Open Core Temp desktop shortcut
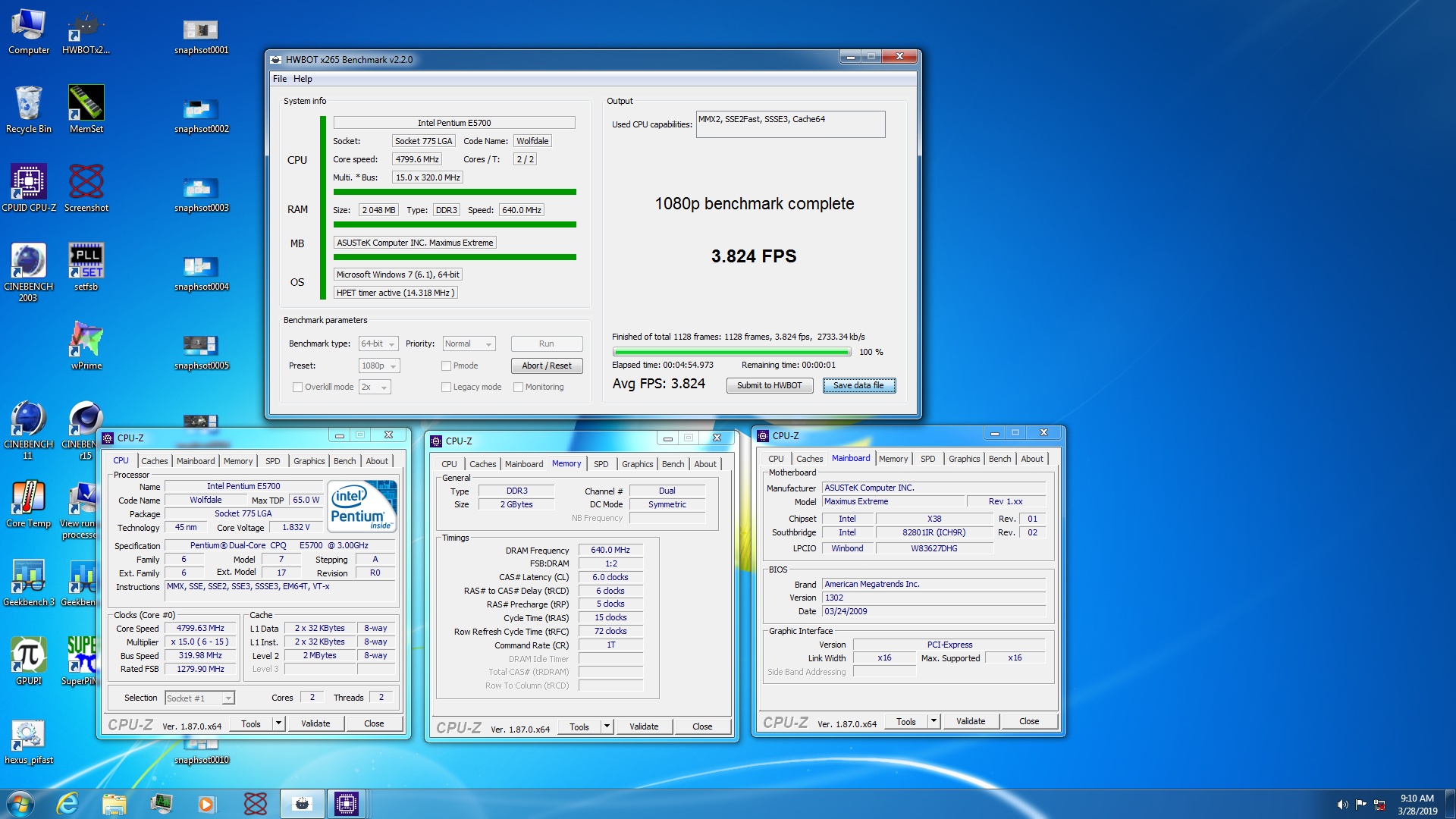This screenshot has width=1456, height=819. coord(29,504)
